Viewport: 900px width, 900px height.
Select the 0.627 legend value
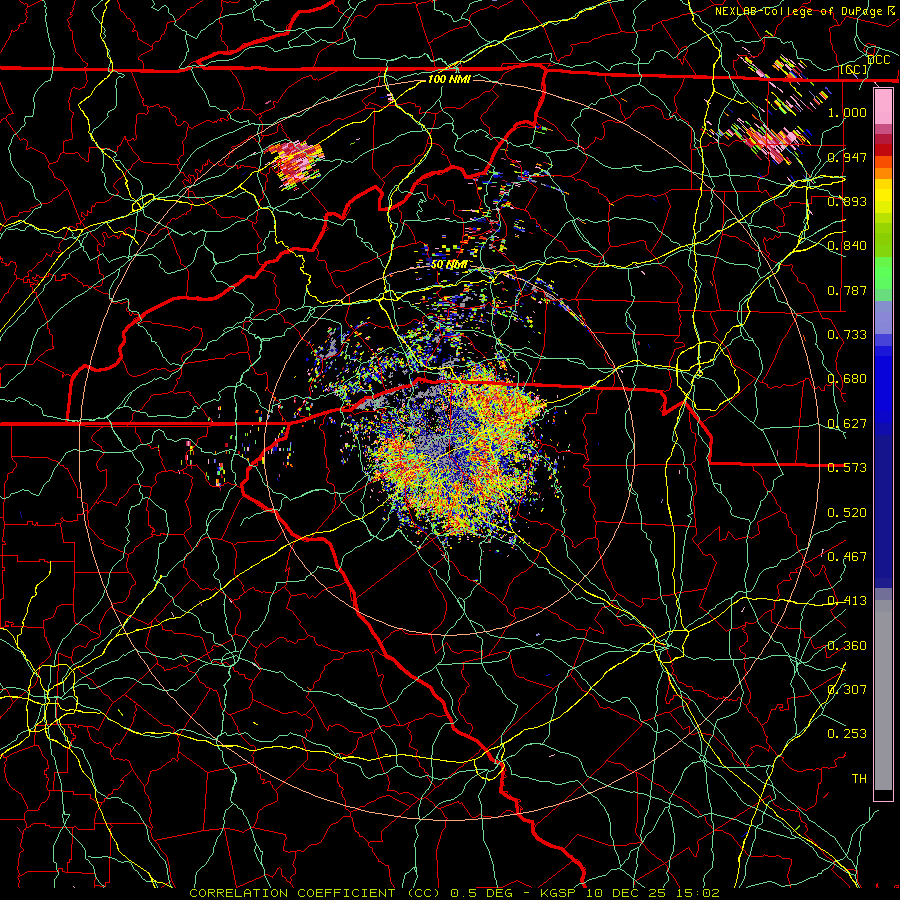pos(847,424)
